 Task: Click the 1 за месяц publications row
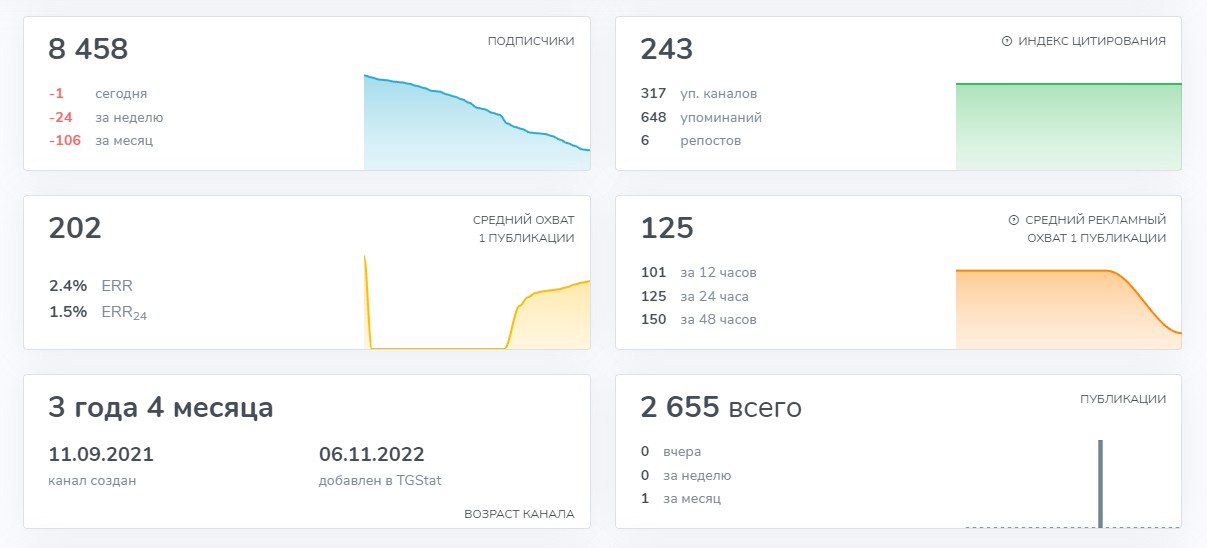tap(681, 498)
